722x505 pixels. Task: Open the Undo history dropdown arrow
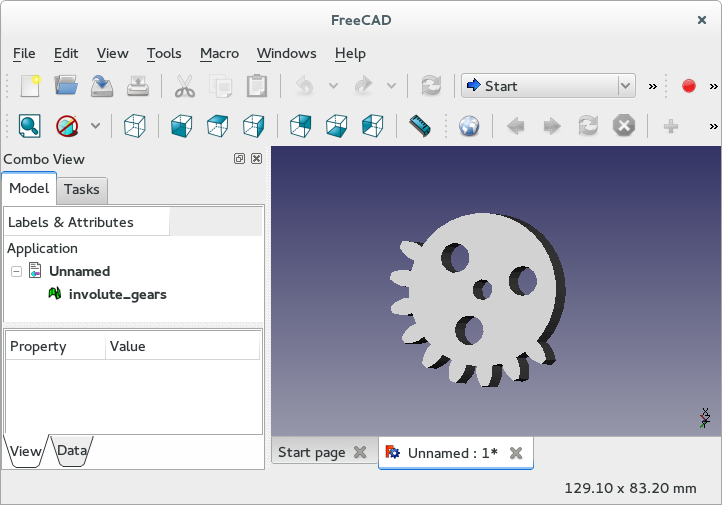333,86
